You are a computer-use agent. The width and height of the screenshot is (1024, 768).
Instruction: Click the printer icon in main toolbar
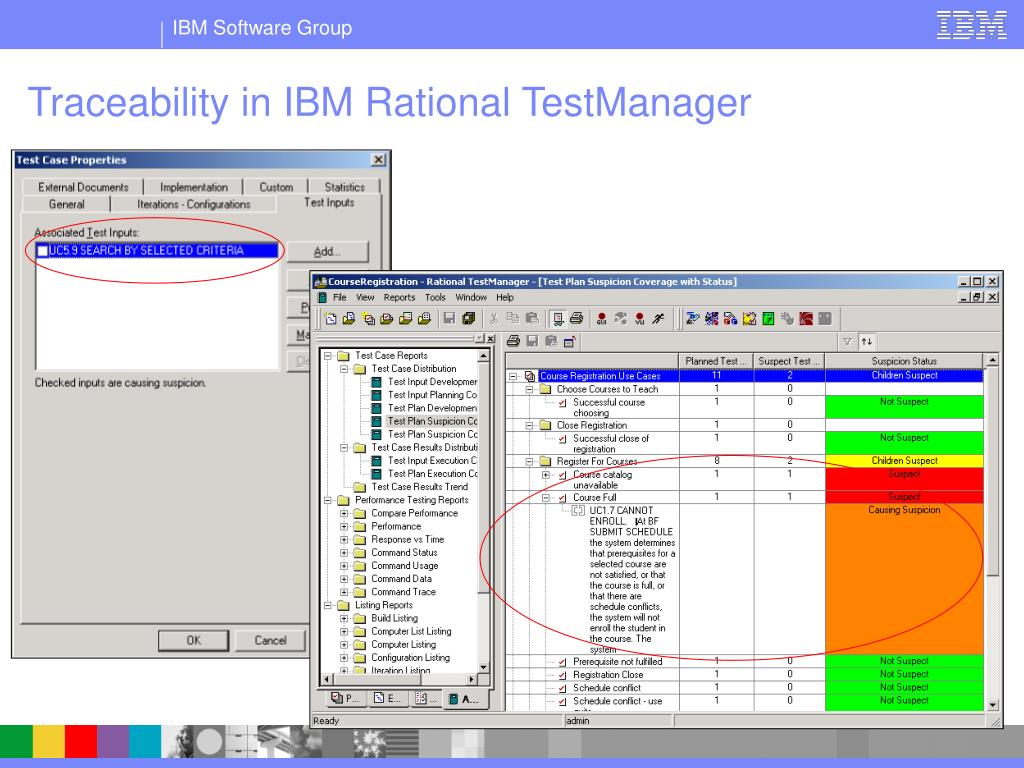pyautogui.click(x=576, y=318)
